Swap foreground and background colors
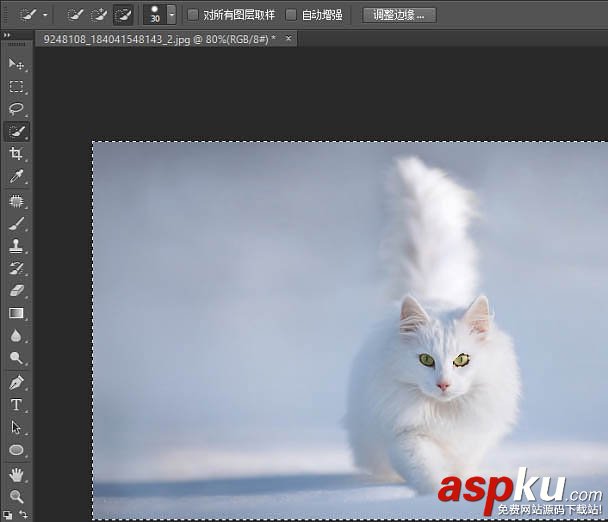The height and width of the screenshot is (522, 608). [x=24, y=515]
